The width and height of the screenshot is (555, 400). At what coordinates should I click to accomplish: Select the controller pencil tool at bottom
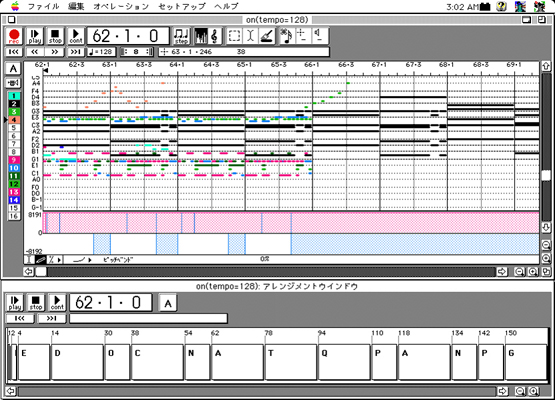pyautogui.click(x=41, y=260)
